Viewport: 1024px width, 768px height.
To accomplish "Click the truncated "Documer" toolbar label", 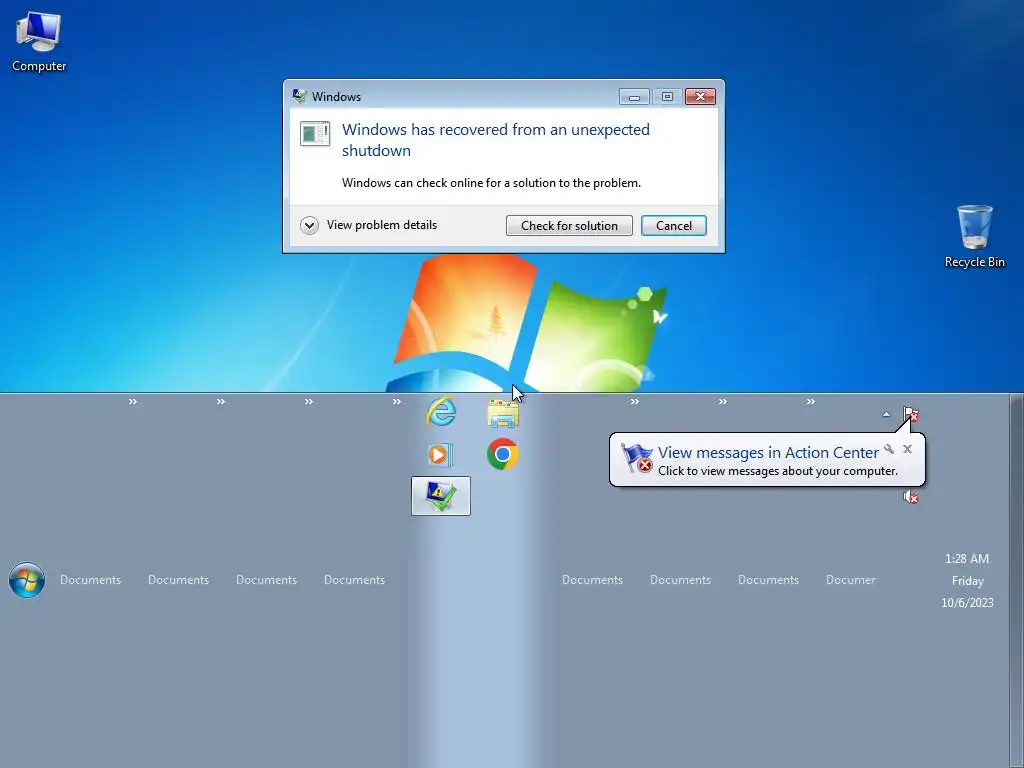I will (x=850, y=580).
